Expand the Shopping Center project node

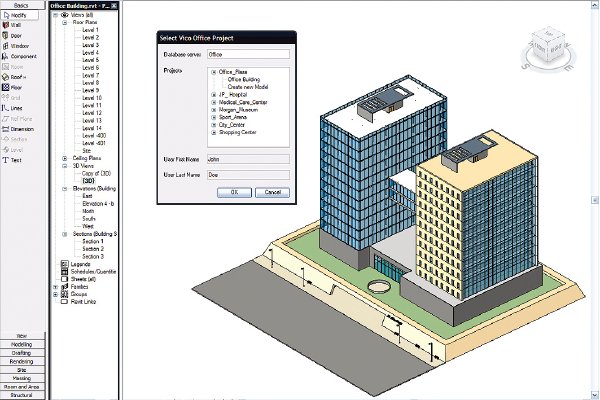(x=214, y=132)
